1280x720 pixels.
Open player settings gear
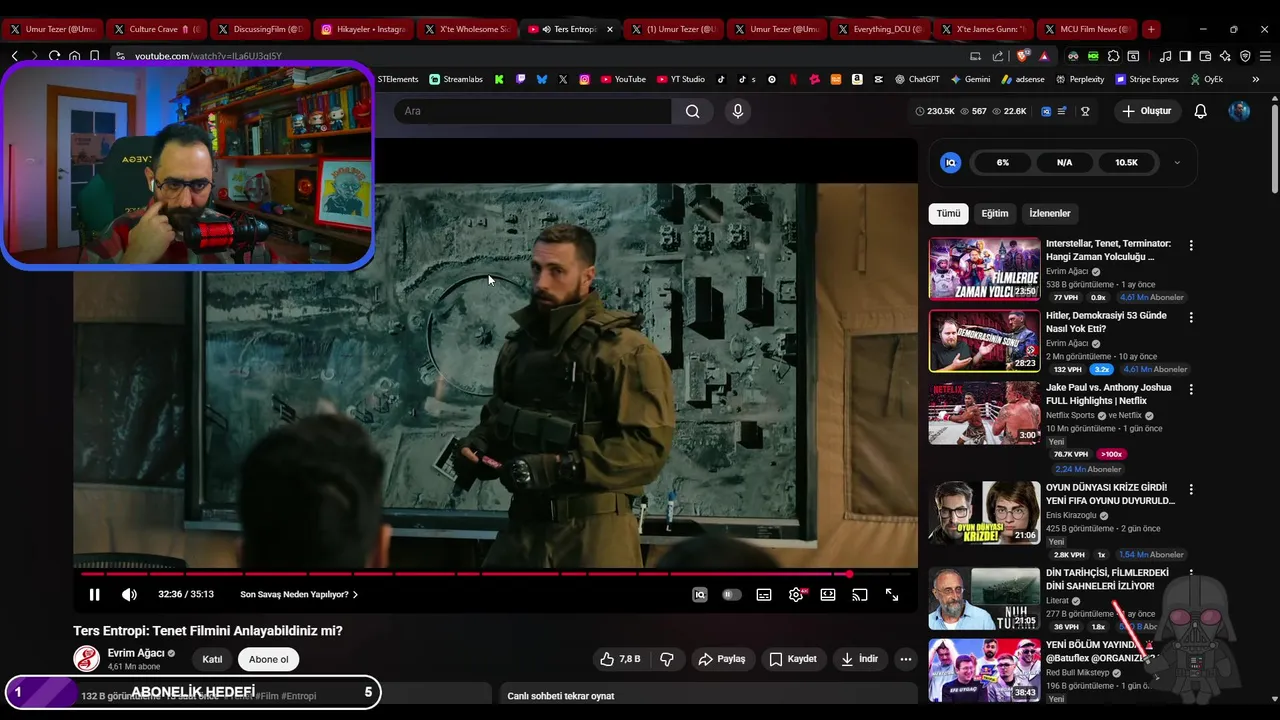coord(796,595)
